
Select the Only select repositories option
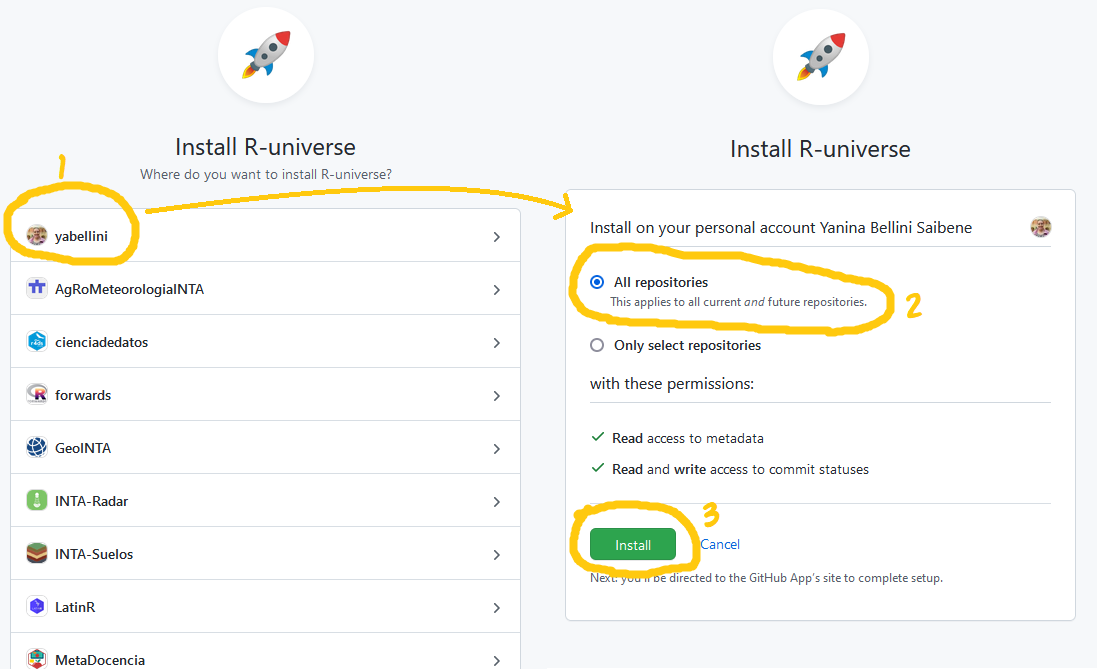597,344
